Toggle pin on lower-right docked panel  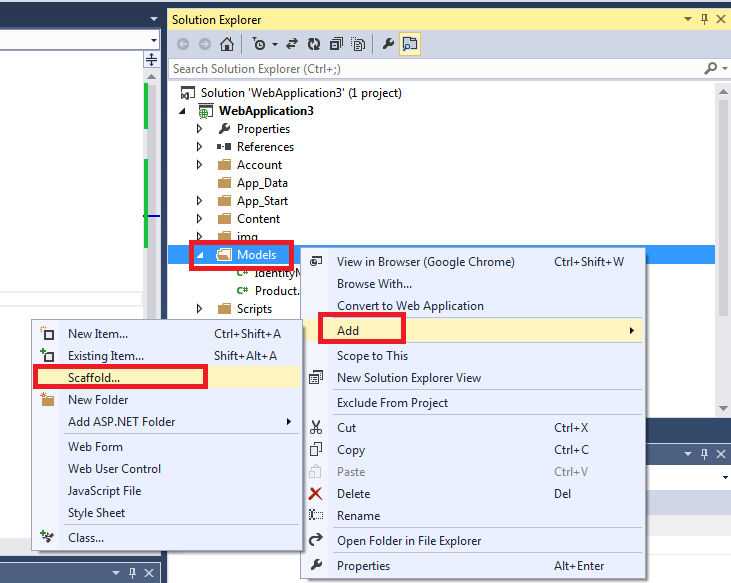pyautogui.click(x=704, y=453)
